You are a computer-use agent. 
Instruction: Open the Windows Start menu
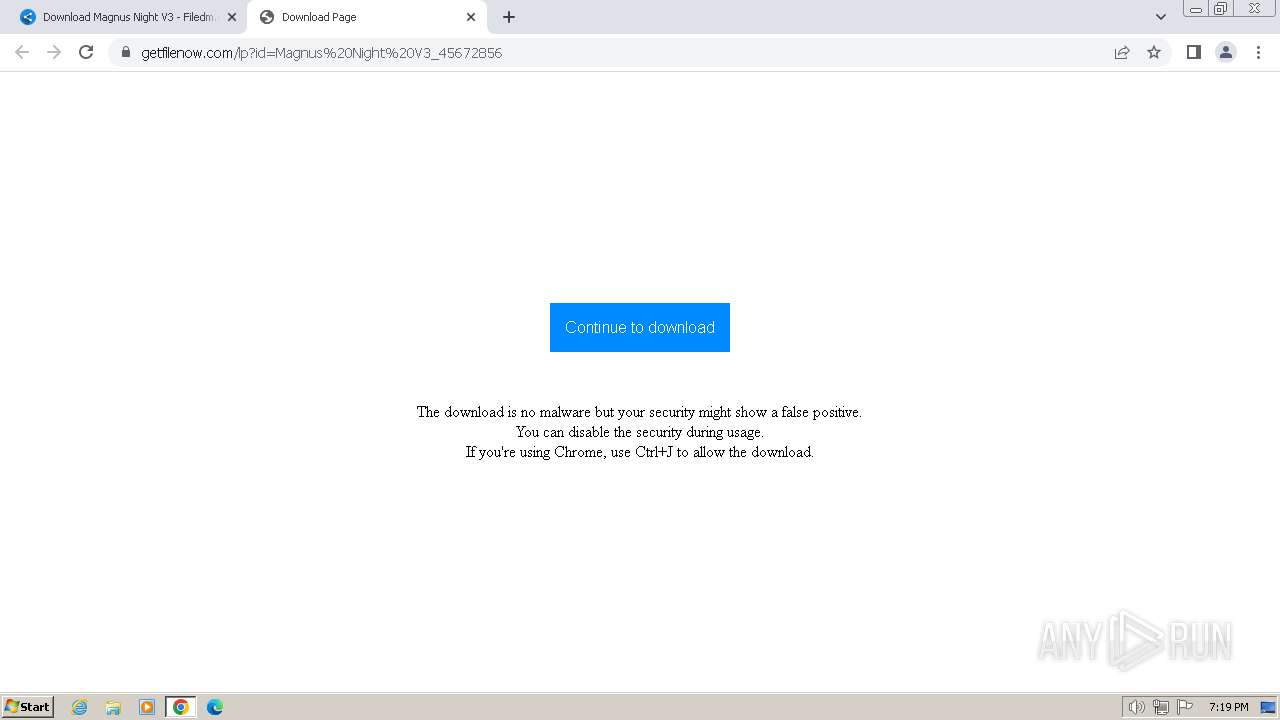coord(28,707)
